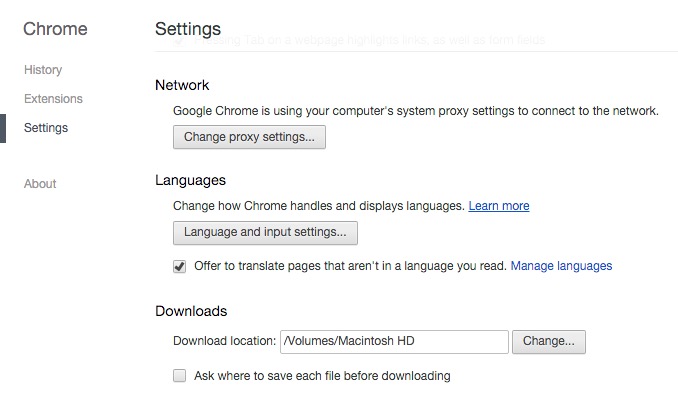Click the Chrome title in sidebar
This screenshot has height=404, width=678.
(x=55, y=29)
